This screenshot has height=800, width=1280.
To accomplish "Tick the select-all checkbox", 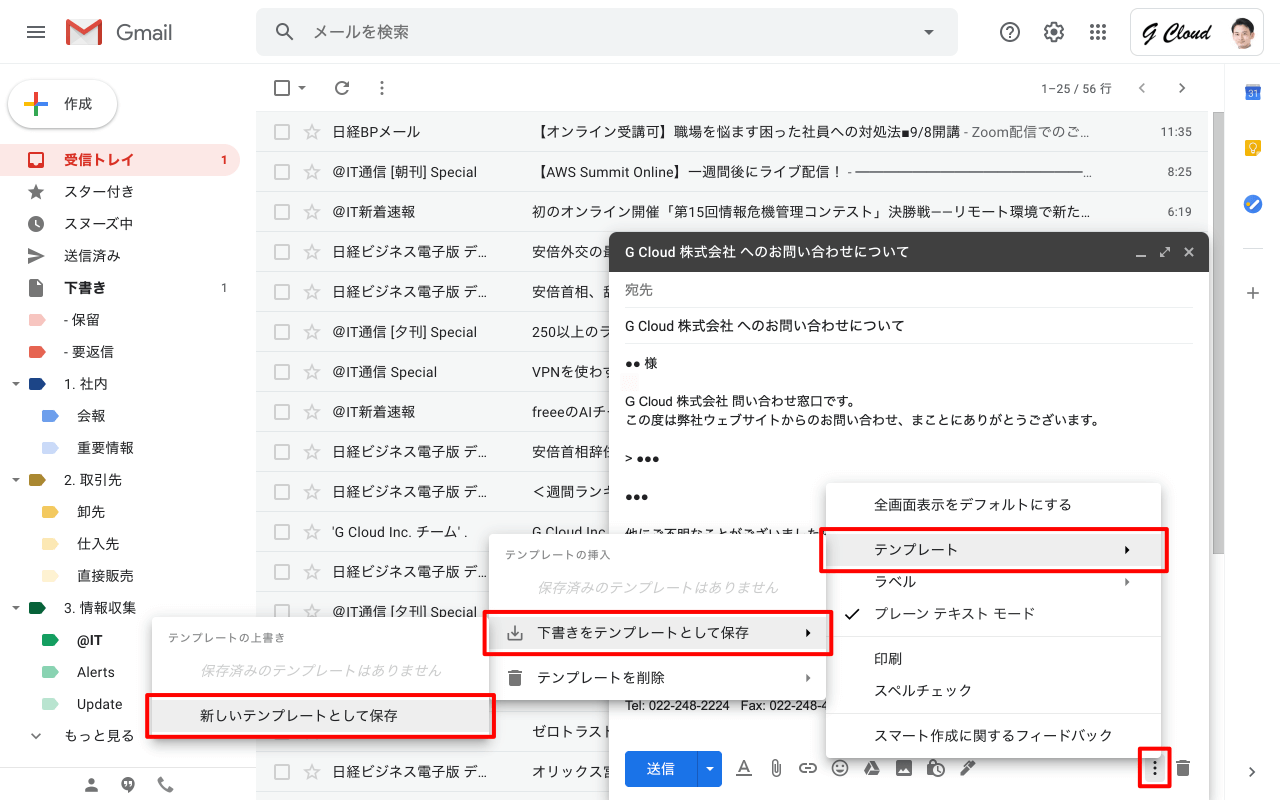I will 282,88.
